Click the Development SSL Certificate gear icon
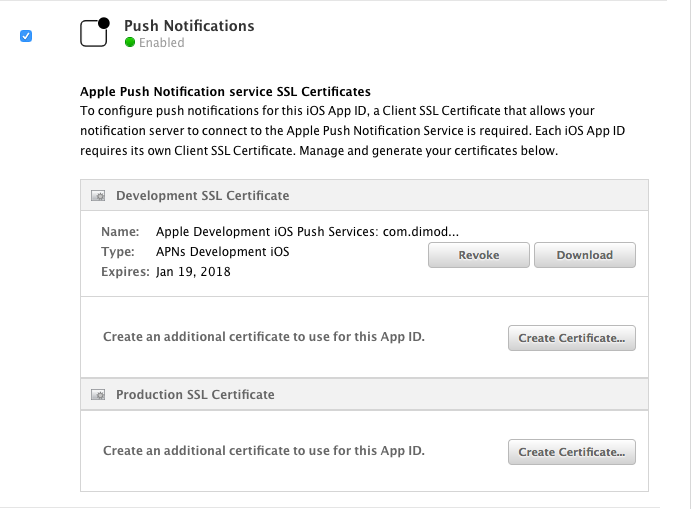The height and width of the screenshot is (509, 691). point(98,196)
